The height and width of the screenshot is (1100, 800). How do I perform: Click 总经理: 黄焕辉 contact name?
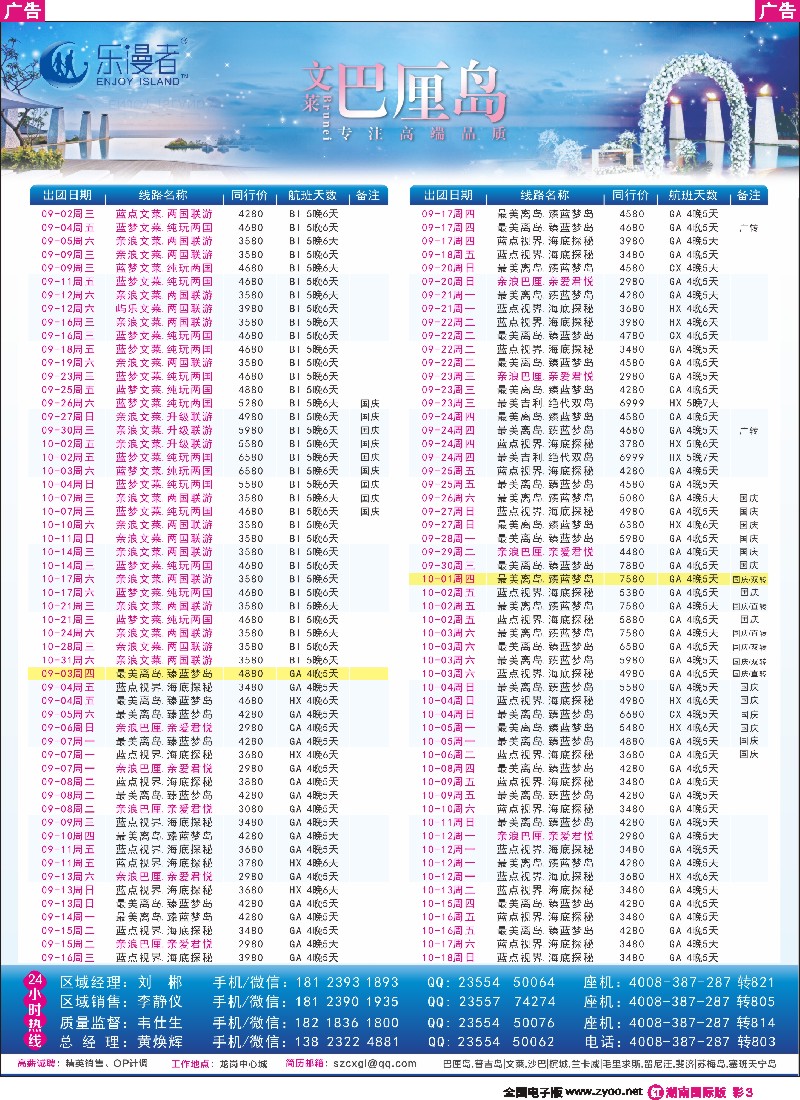tap(121, 1042)
